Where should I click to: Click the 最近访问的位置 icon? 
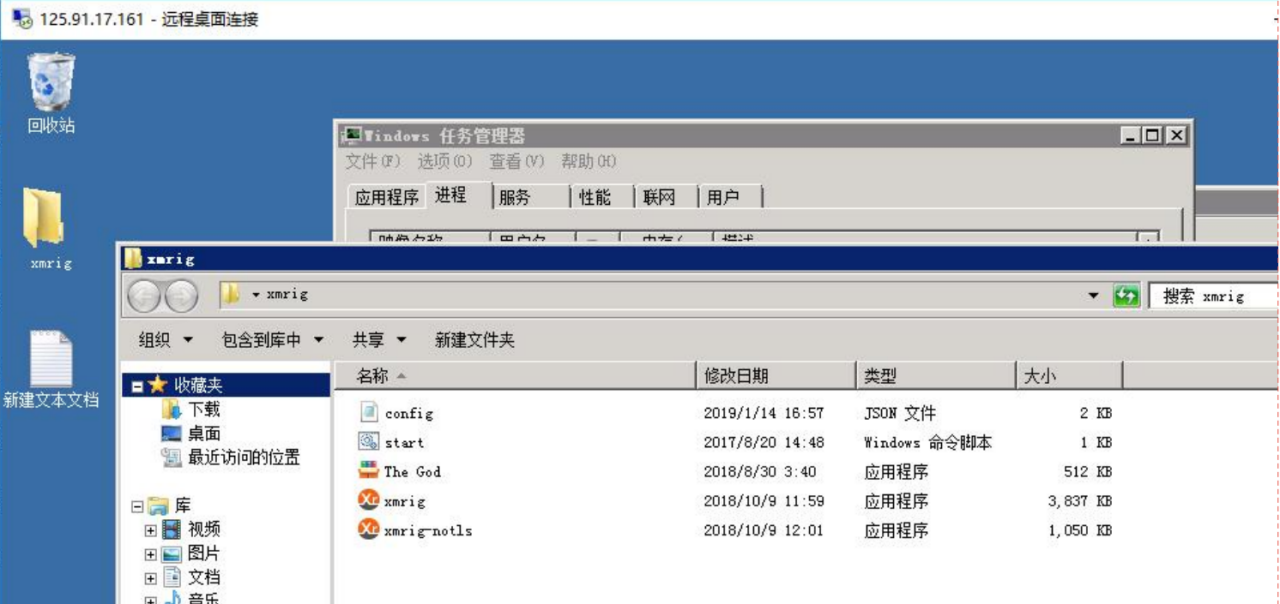[171, 457]
